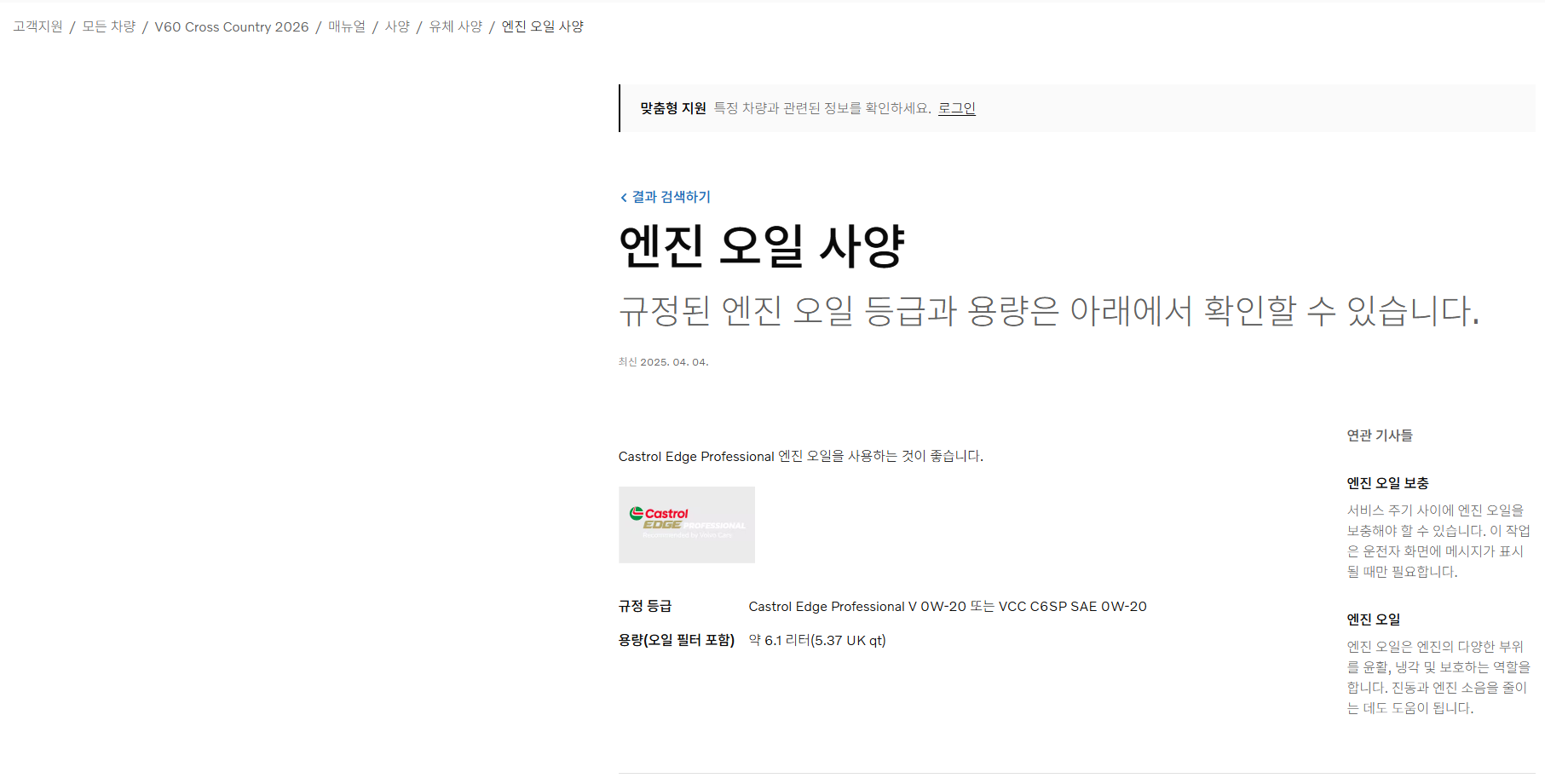
Task: Open related article 엔진 오일 보충
Action: (x=1387, y=483)
